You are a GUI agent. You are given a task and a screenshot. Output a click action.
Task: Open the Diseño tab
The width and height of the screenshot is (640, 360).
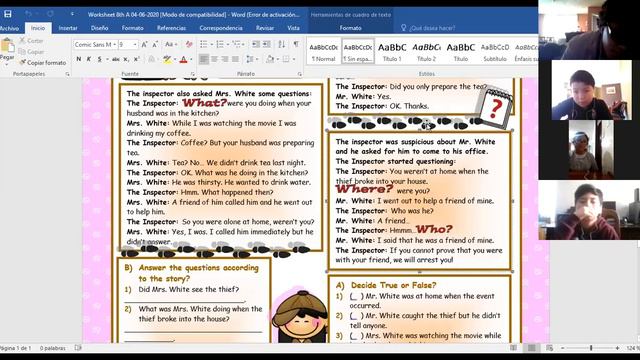pos(99,28)
